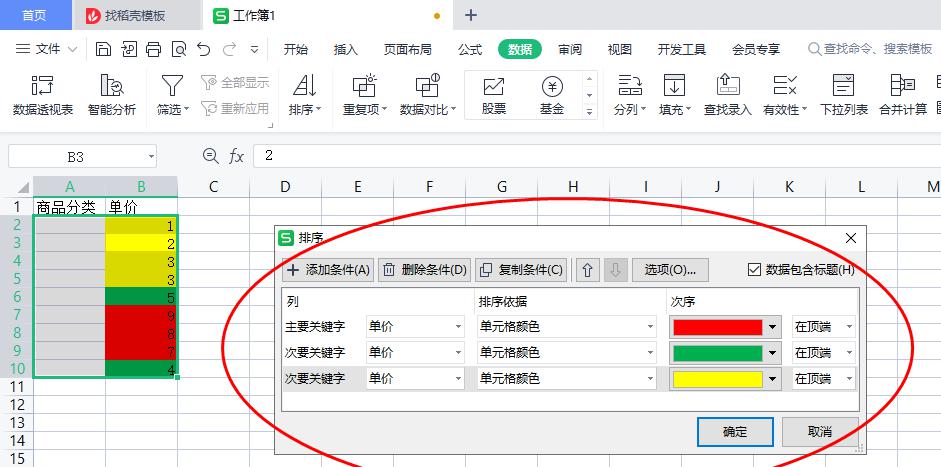The height and width of the screenshot is (467, 941).
Task: Switch to the 页面布局 (Page Layout) tab
Action: tap(408, 50)
